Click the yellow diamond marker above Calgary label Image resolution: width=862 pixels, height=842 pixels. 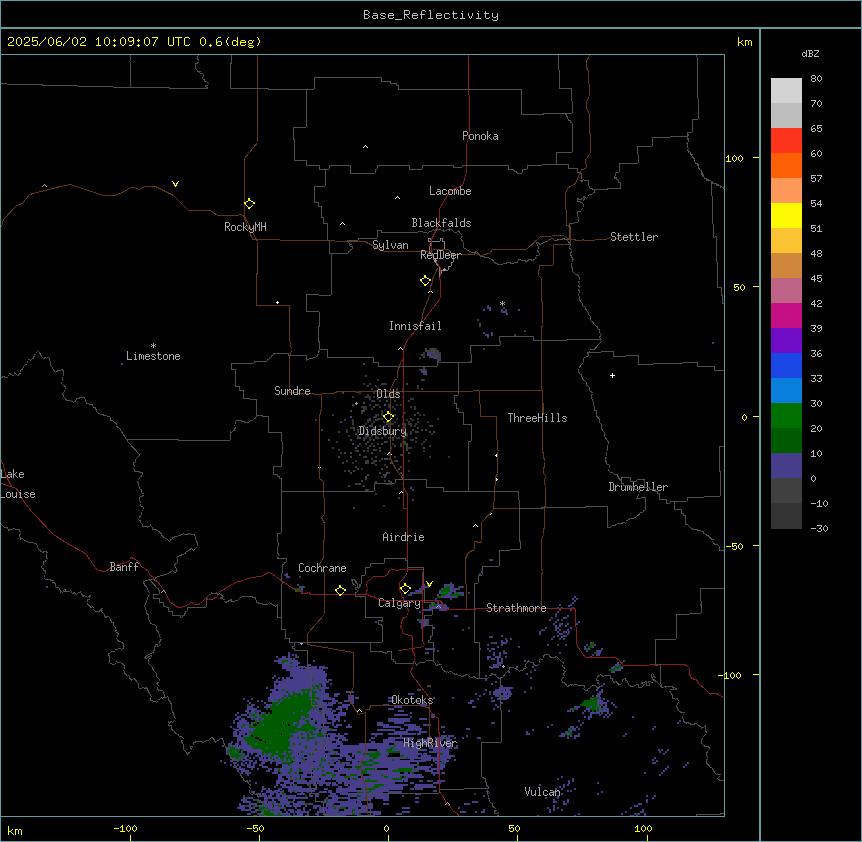pyautogui.click(x=405, y=589)
